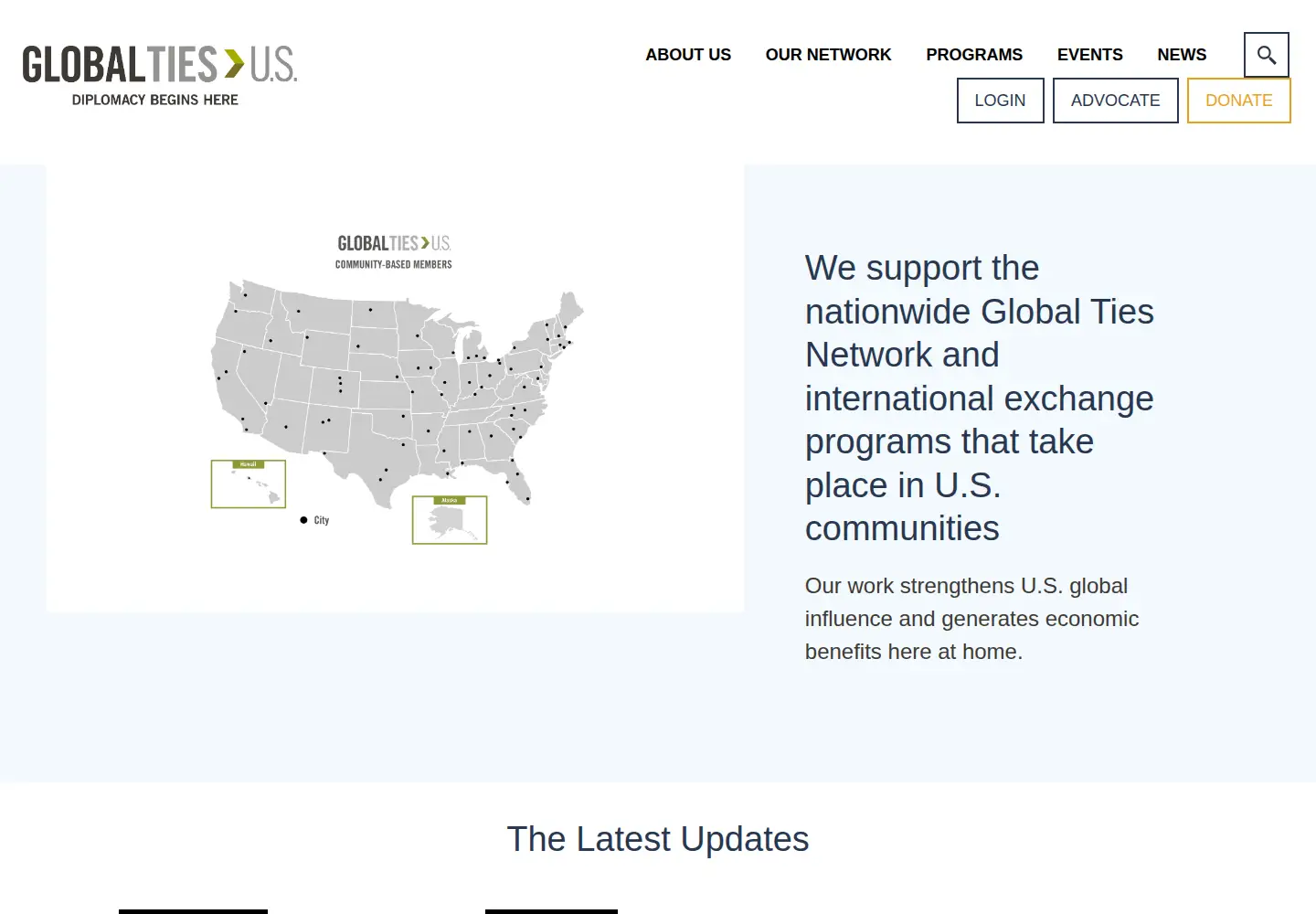Viewport: 1316px width, 914px height.
Task: Visit the News page
Action: pyautogui.click(x=1182, y=55)
